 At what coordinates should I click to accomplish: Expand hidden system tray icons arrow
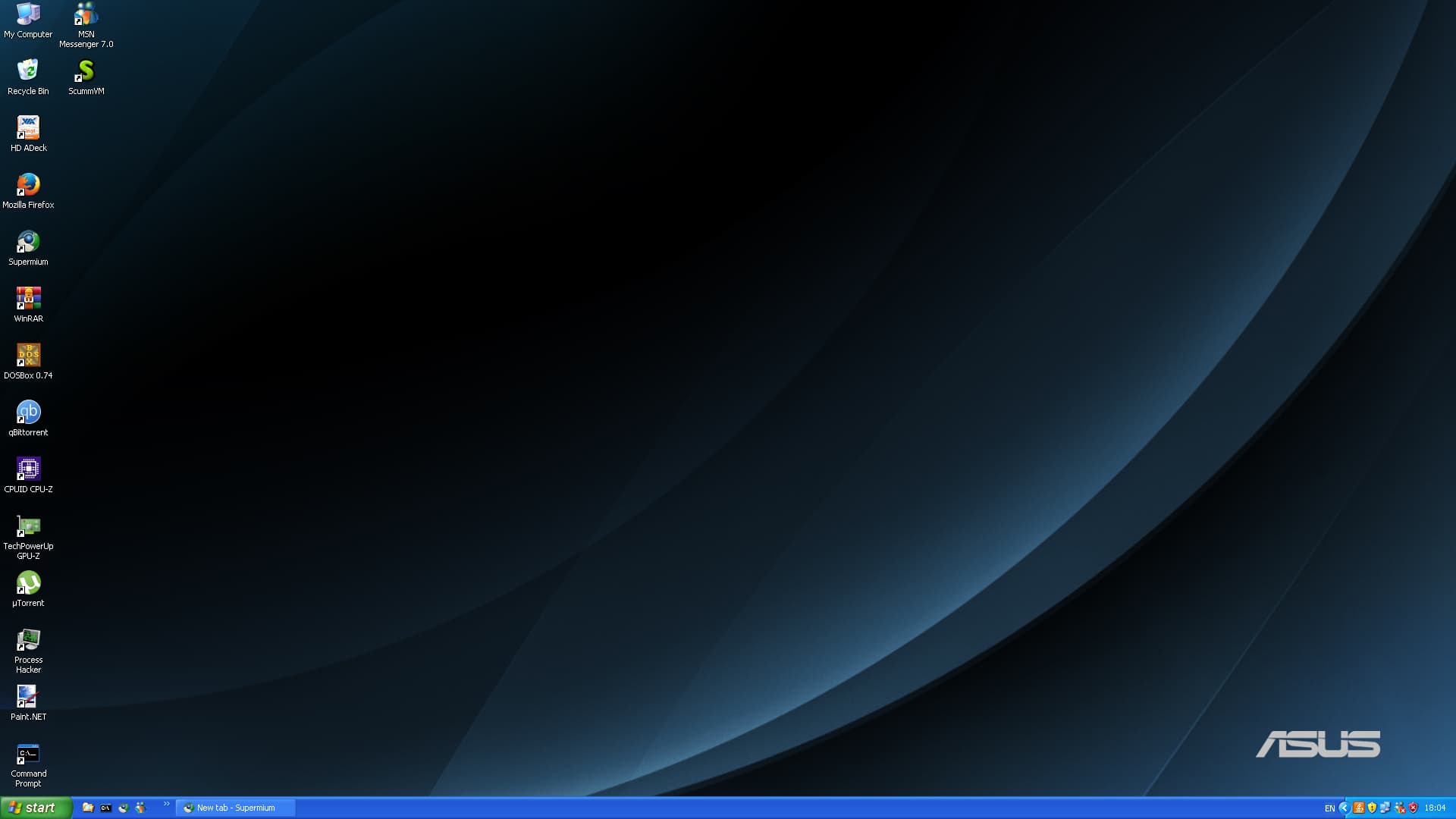(1345, 808)
